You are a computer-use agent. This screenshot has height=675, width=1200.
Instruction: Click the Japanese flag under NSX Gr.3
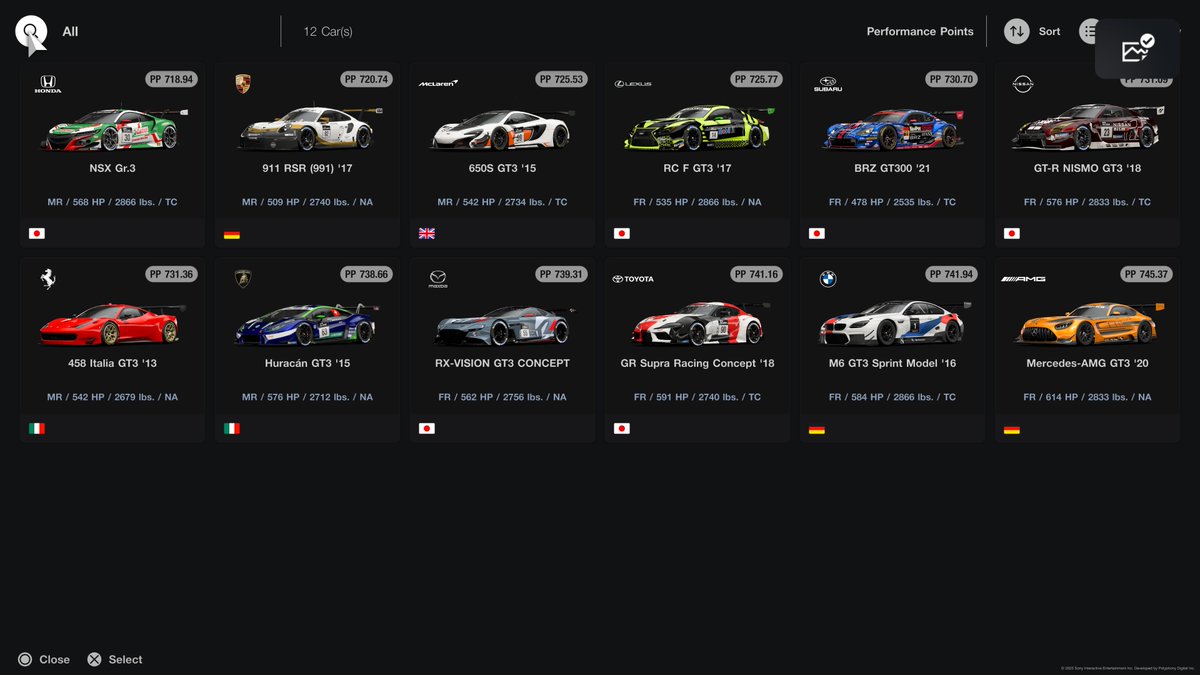37,232
